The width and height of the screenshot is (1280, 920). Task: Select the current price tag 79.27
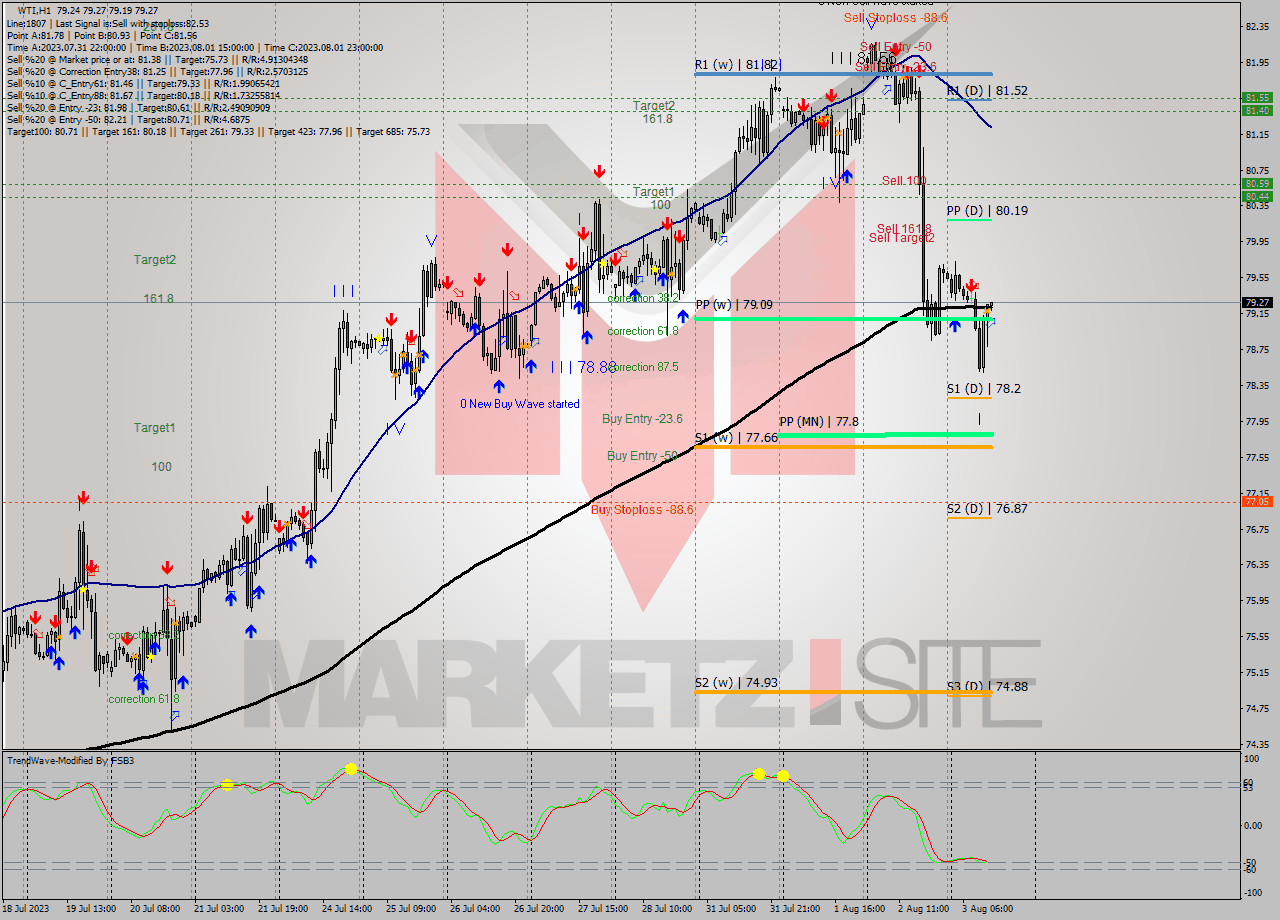click(x=1257, y=302)
